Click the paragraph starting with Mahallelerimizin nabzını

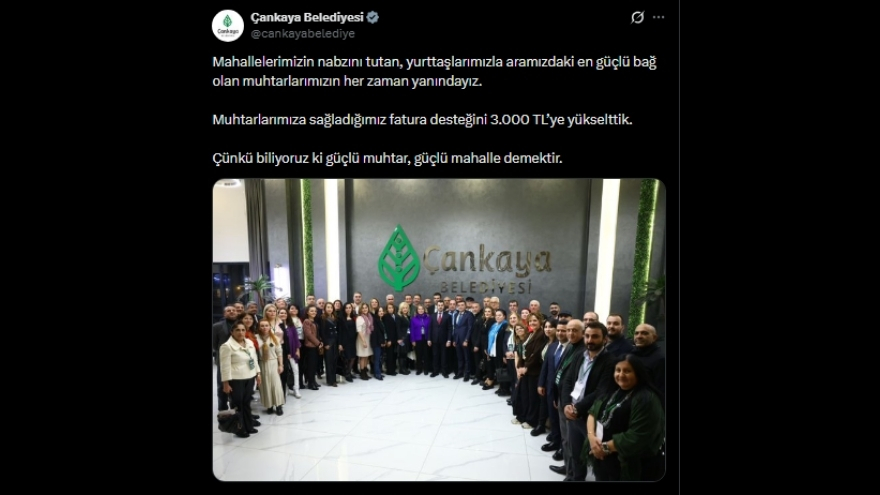click(434, 71)
